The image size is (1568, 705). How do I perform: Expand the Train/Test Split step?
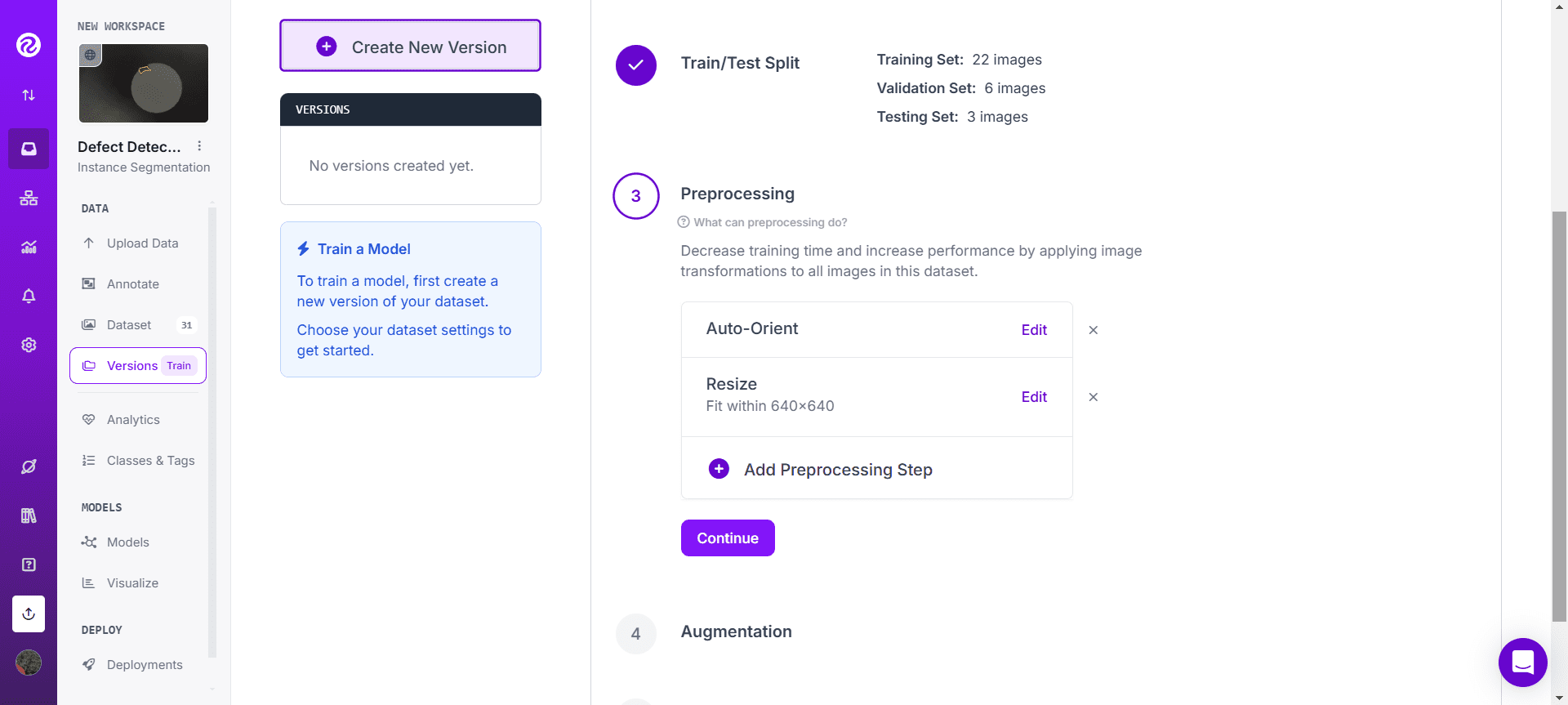click(740, 63)
